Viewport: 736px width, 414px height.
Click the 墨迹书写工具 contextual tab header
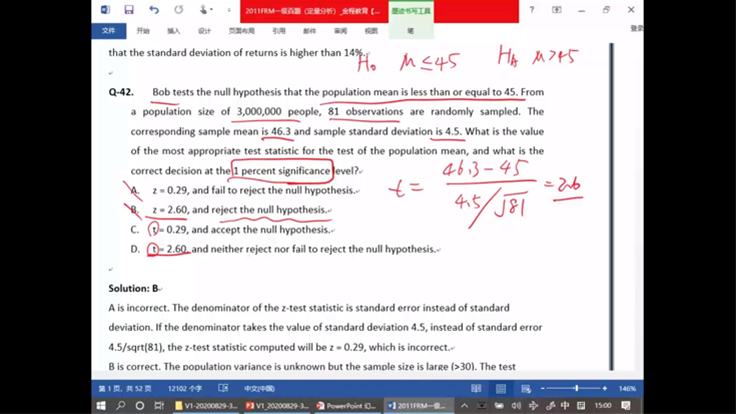click(411, 11)
